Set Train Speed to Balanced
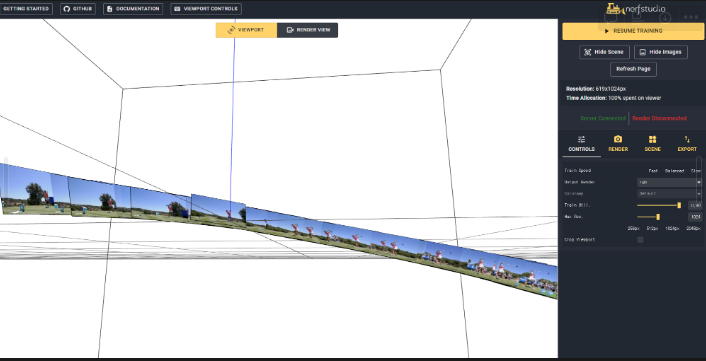The height and width of the screenshot is (361, 706). pos(674,171)
